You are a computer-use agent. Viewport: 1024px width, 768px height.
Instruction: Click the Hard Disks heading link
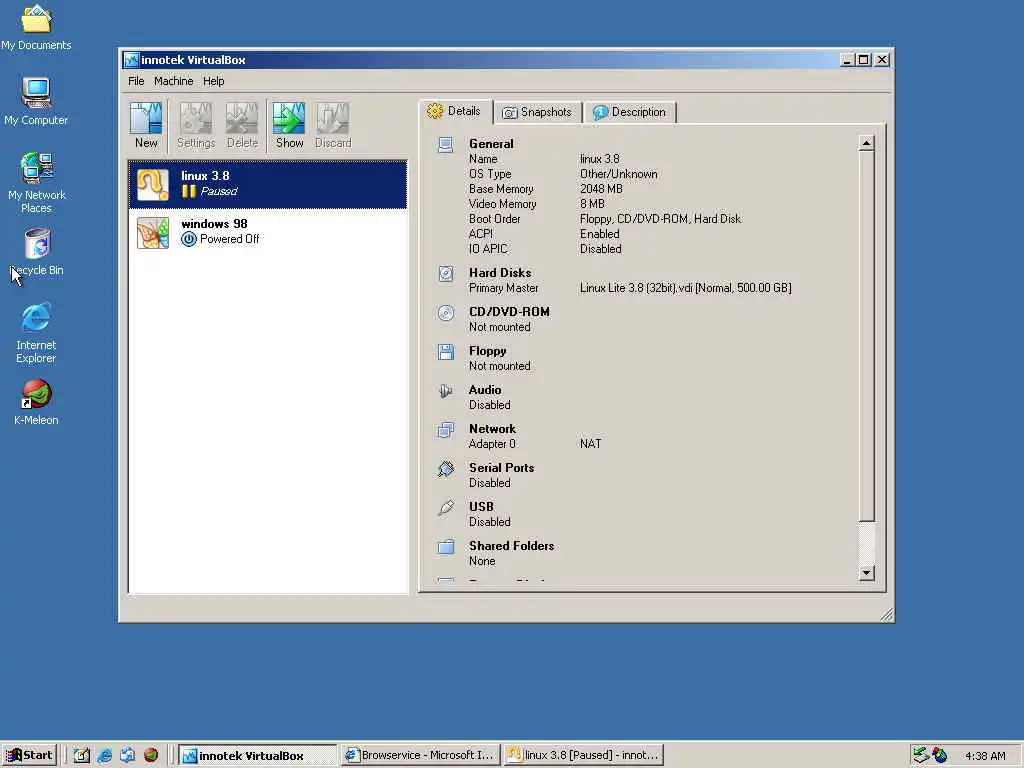click(x=500, y=272)
